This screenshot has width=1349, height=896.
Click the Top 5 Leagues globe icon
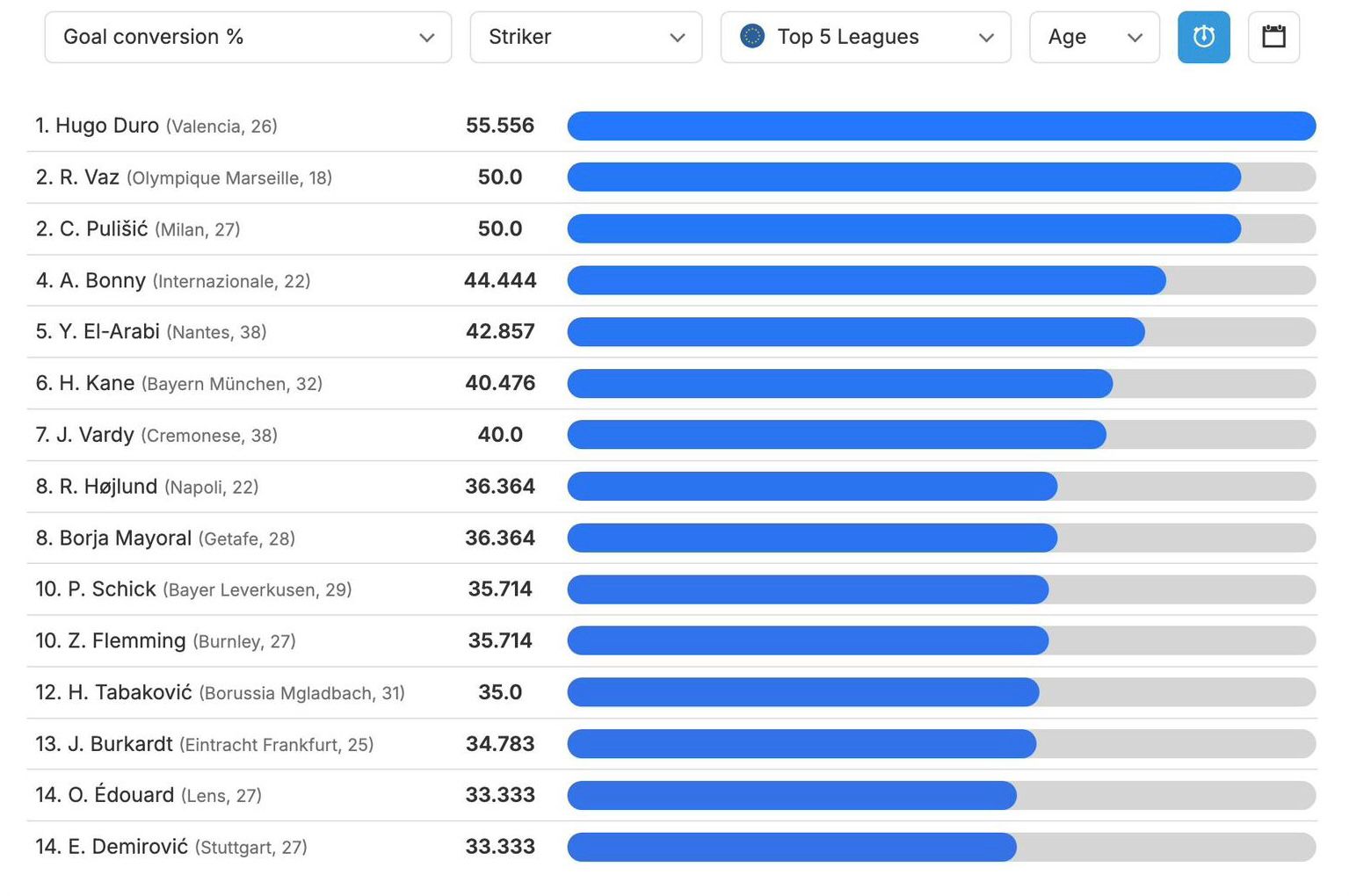[752, 36]
